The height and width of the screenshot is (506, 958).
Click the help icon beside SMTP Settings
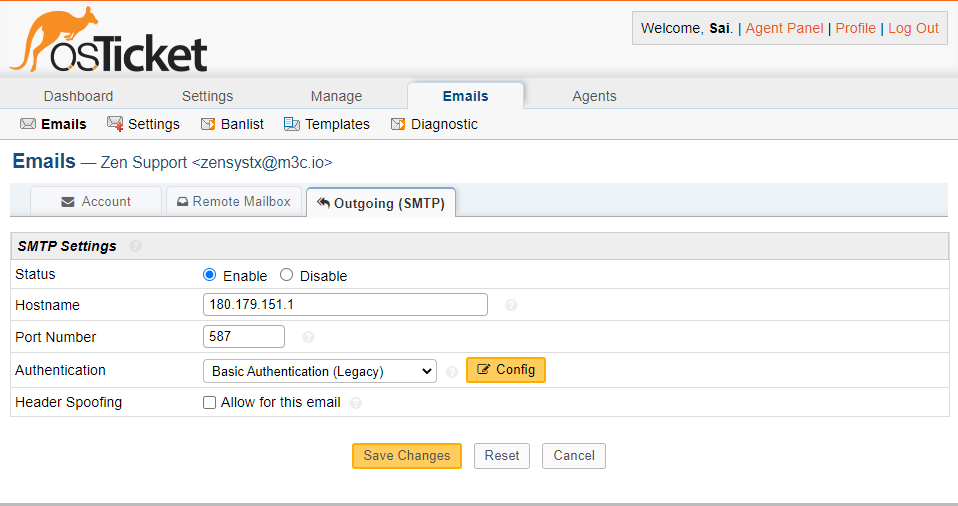tap(135, 246)
